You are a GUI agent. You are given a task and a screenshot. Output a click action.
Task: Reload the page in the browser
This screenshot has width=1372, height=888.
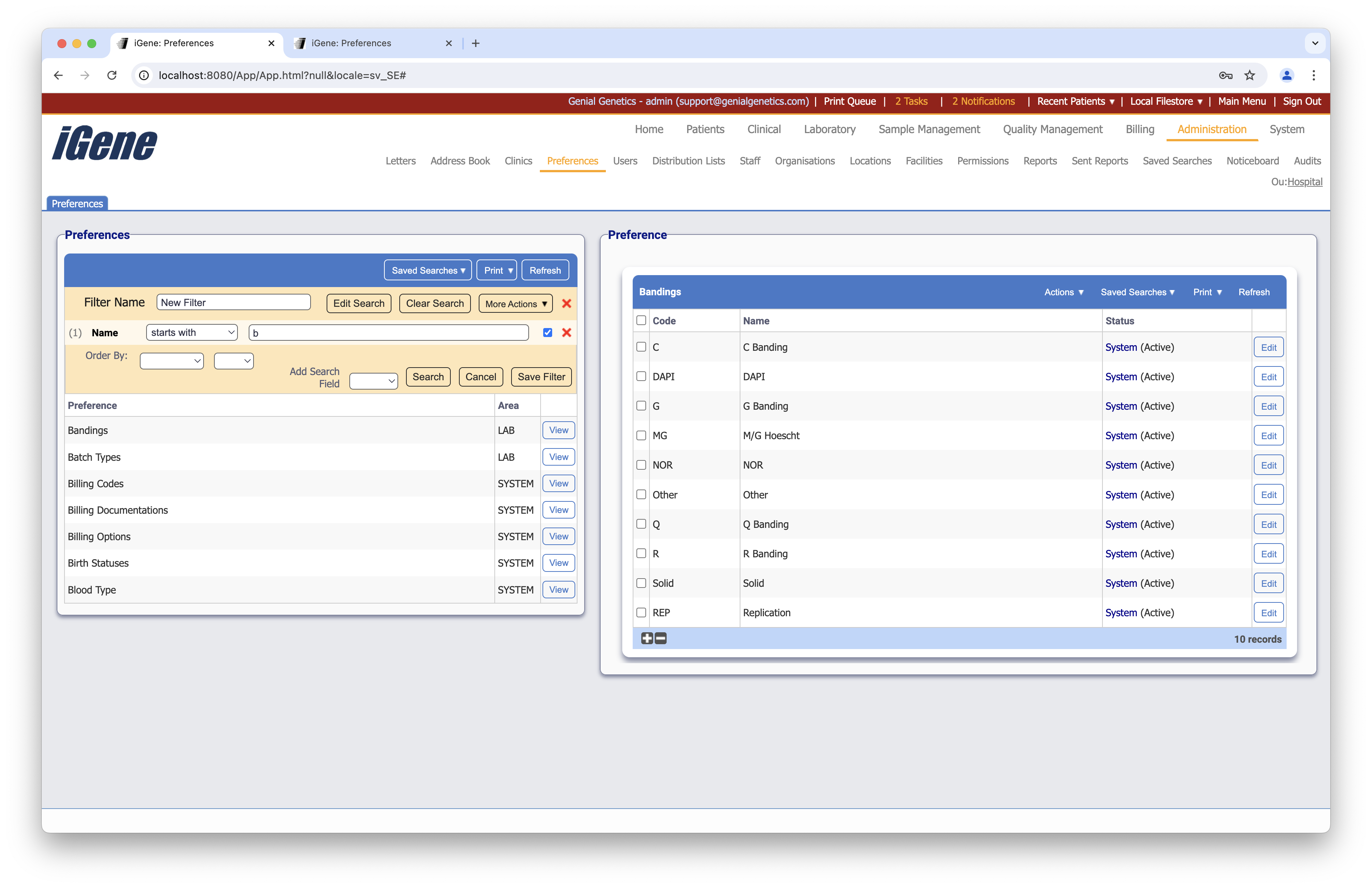point(112,75)
